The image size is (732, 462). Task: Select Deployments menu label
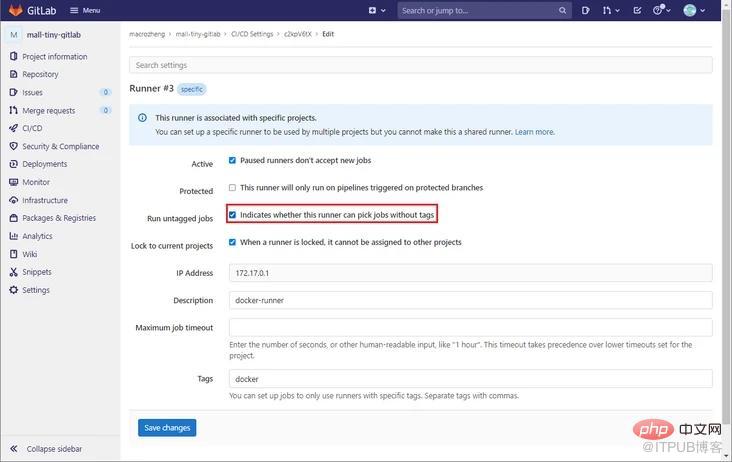(44, 164)
